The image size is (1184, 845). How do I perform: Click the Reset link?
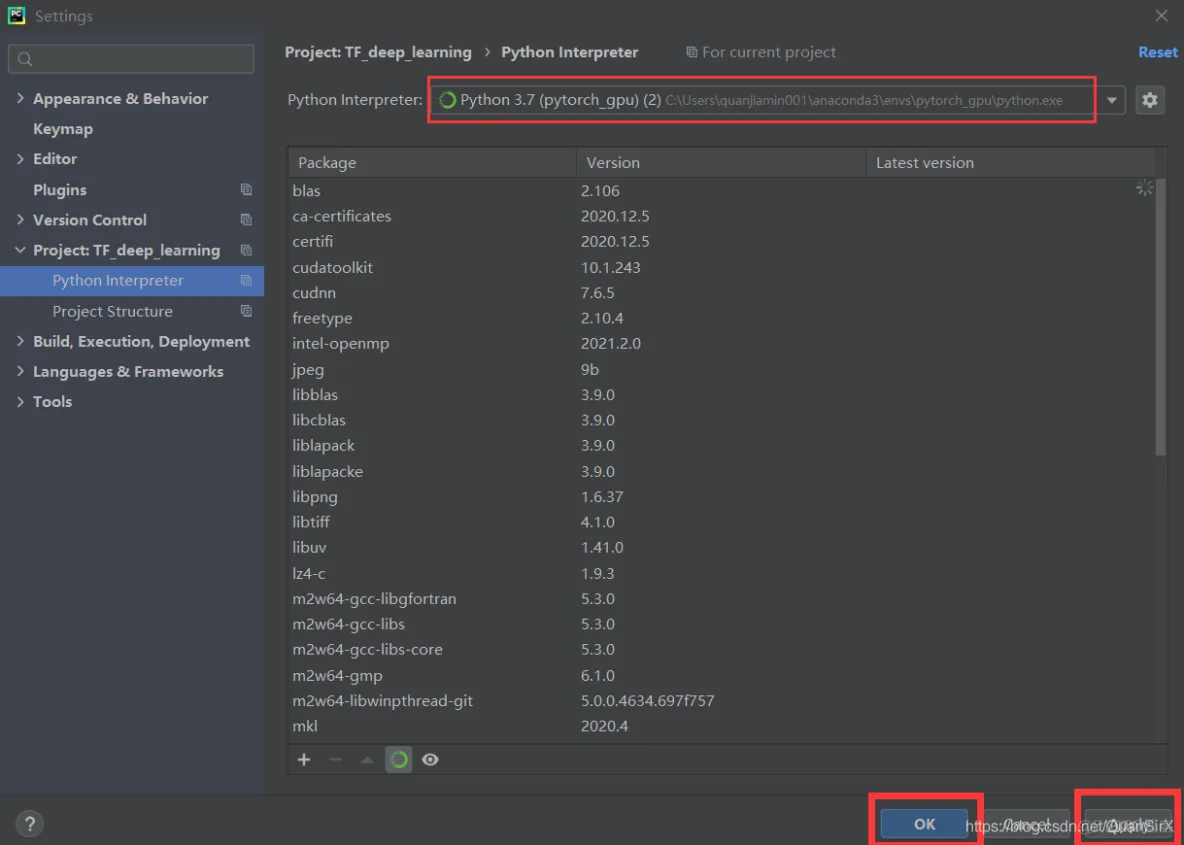(1158, 52)
